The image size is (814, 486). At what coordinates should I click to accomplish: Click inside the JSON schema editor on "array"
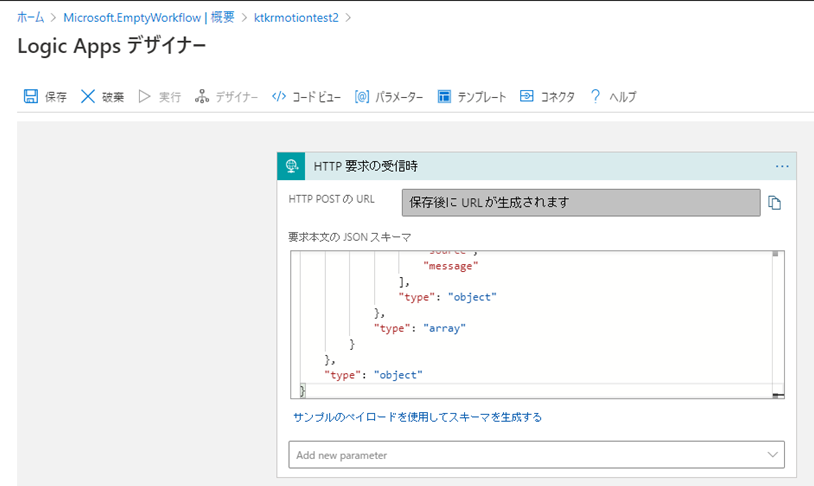pos(444,328)
